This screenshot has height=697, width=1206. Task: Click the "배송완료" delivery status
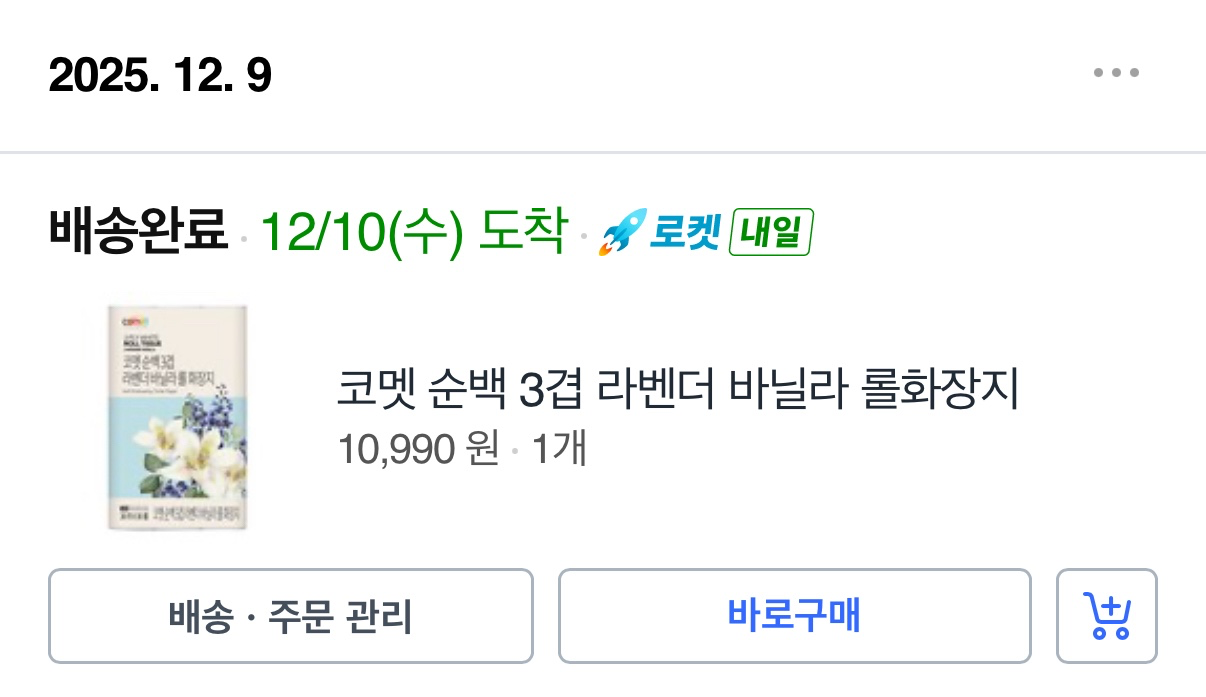tap(138, 231)
